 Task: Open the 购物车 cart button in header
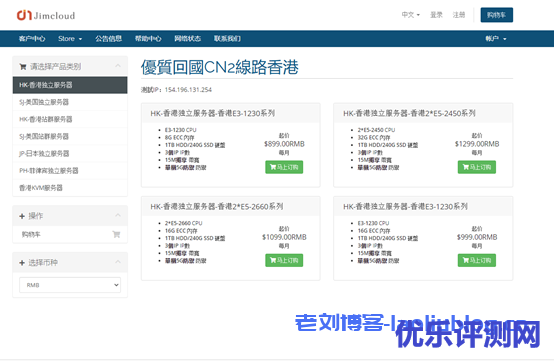[x=496, y=15]
